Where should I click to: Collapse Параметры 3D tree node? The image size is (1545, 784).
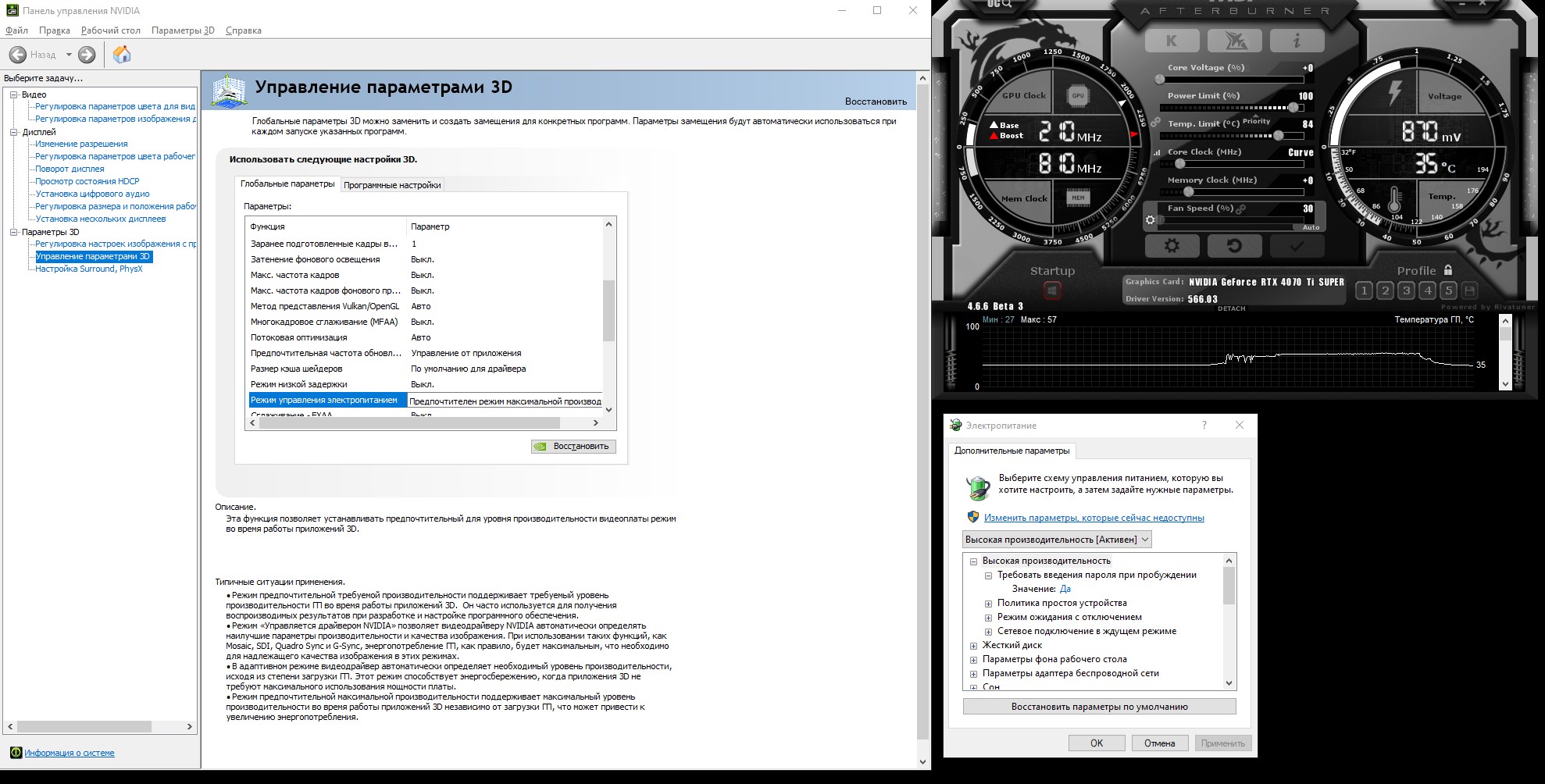[13, 232]
